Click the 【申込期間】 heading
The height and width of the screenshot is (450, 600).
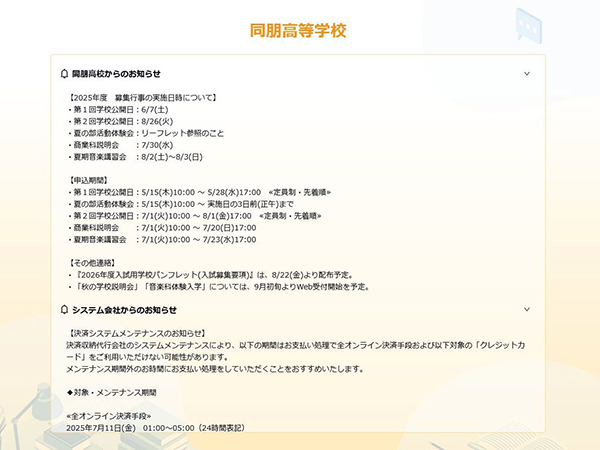coord(89,180)
